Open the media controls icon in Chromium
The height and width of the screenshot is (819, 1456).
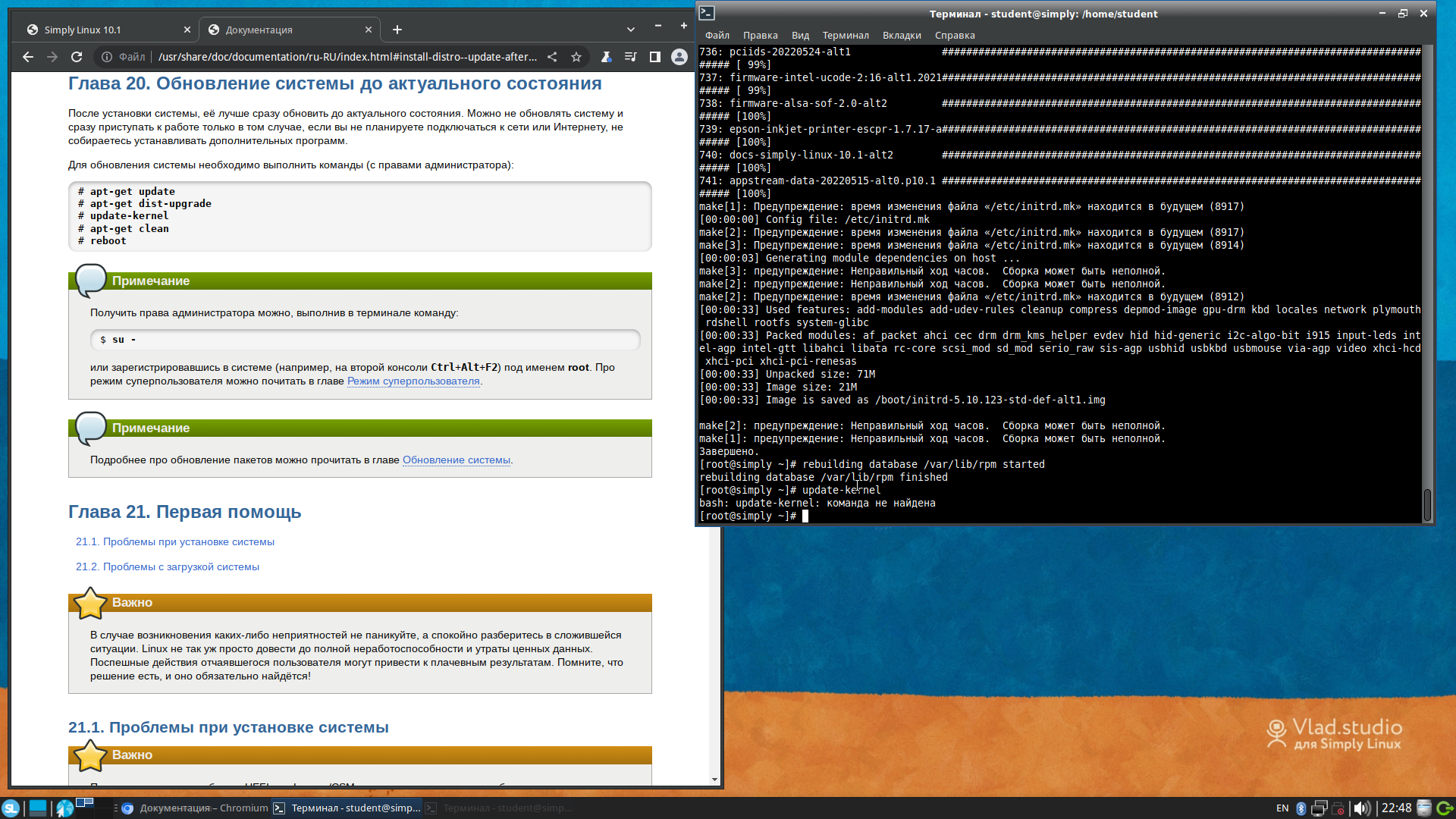pyautogui.click(x=630, y=57)
